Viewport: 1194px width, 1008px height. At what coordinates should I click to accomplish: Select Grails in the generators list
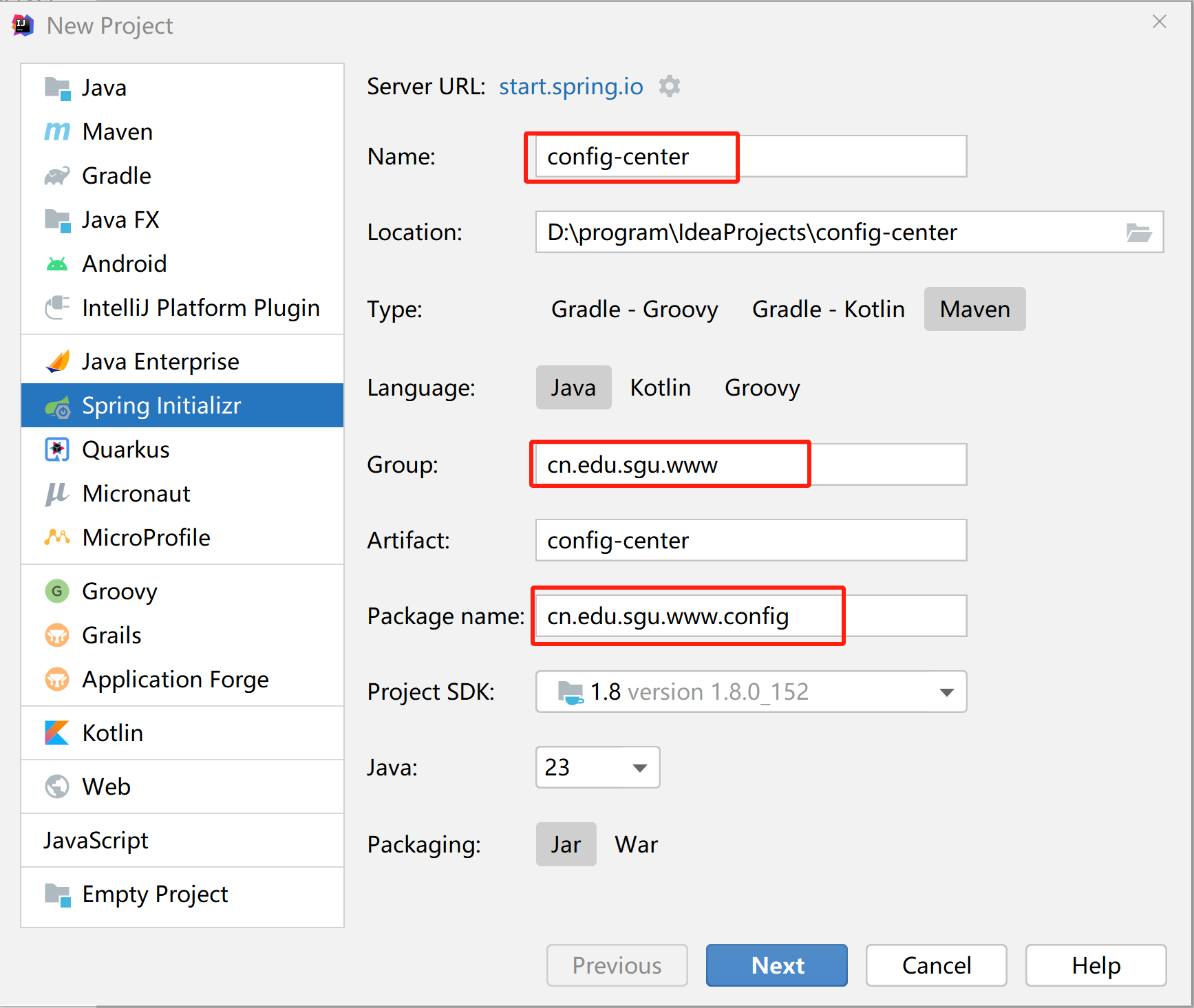(x=182, y=636)
